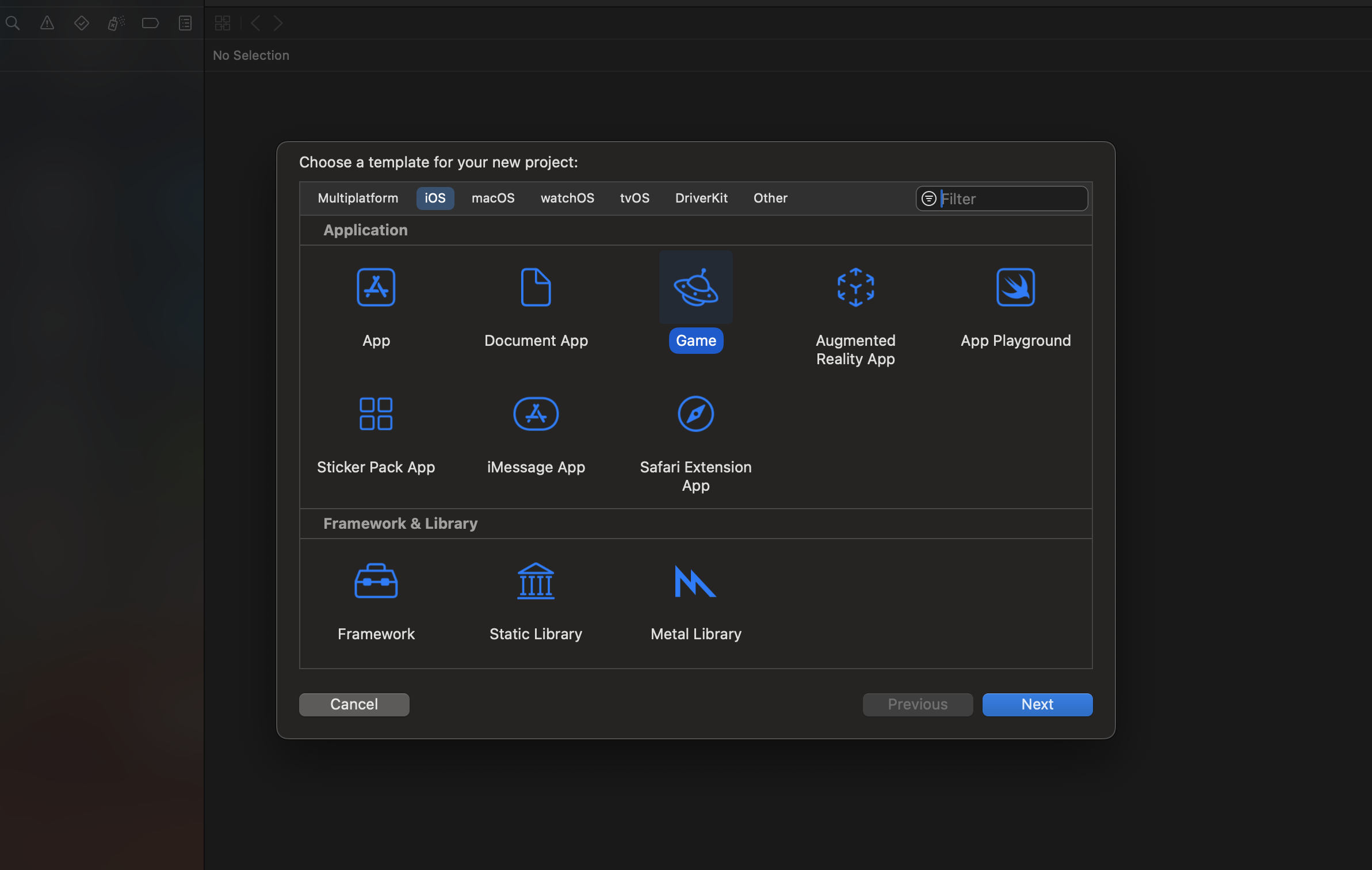
Task: Select the Augmented Reality App template
Action: pos(855,287)
